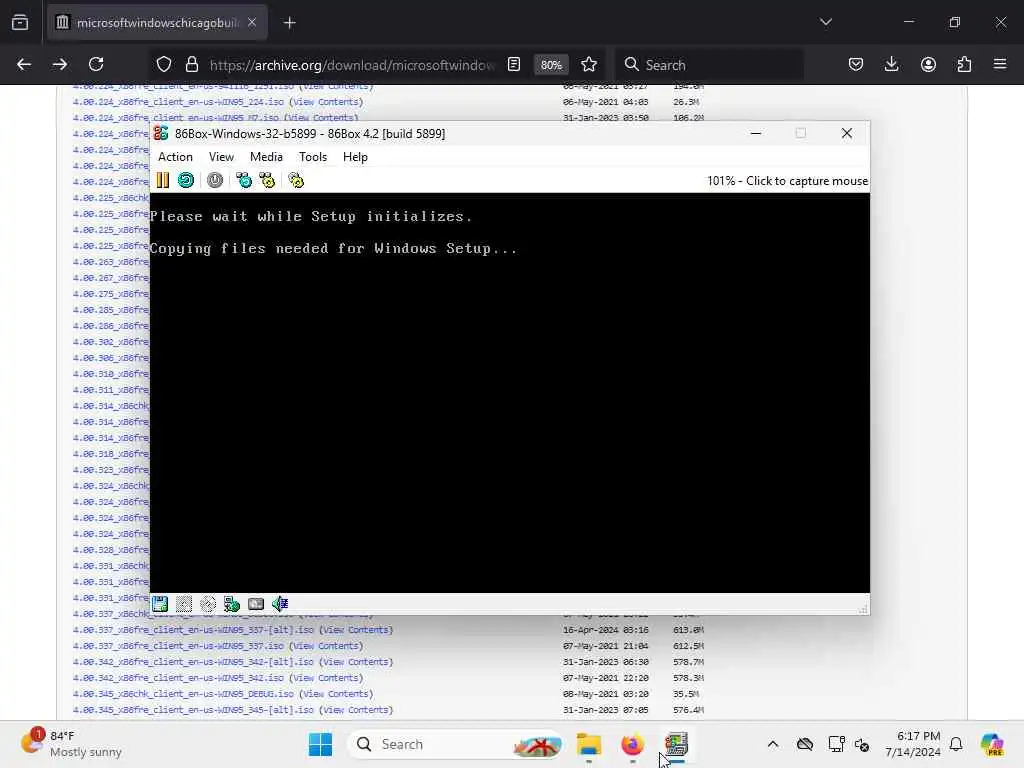The image size is (1024, 768).
Task: Expand the hidden system tray icons chevron
Action: click(773, 744)
